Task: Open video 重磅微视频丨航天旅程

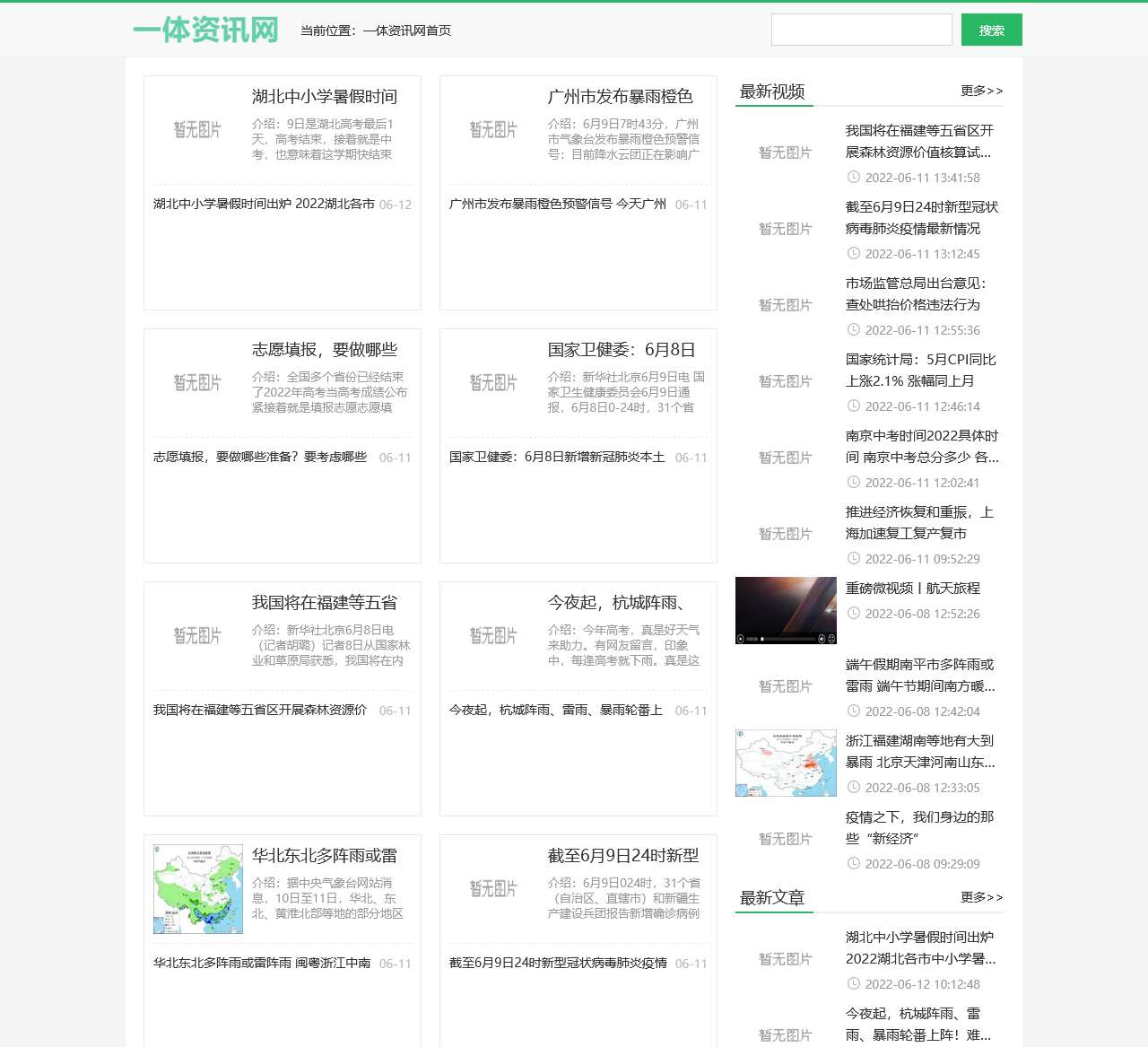Action: (x=913, y=589)
